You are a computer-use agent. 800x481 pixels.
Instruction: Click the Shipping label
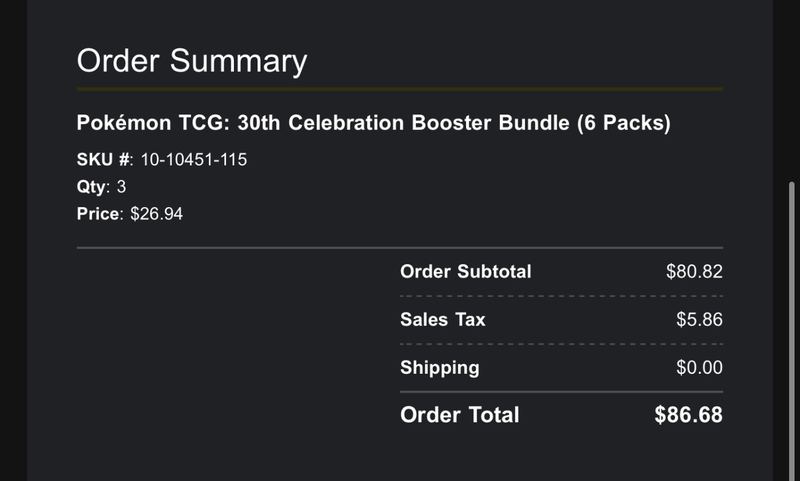[x=440, y=368]
